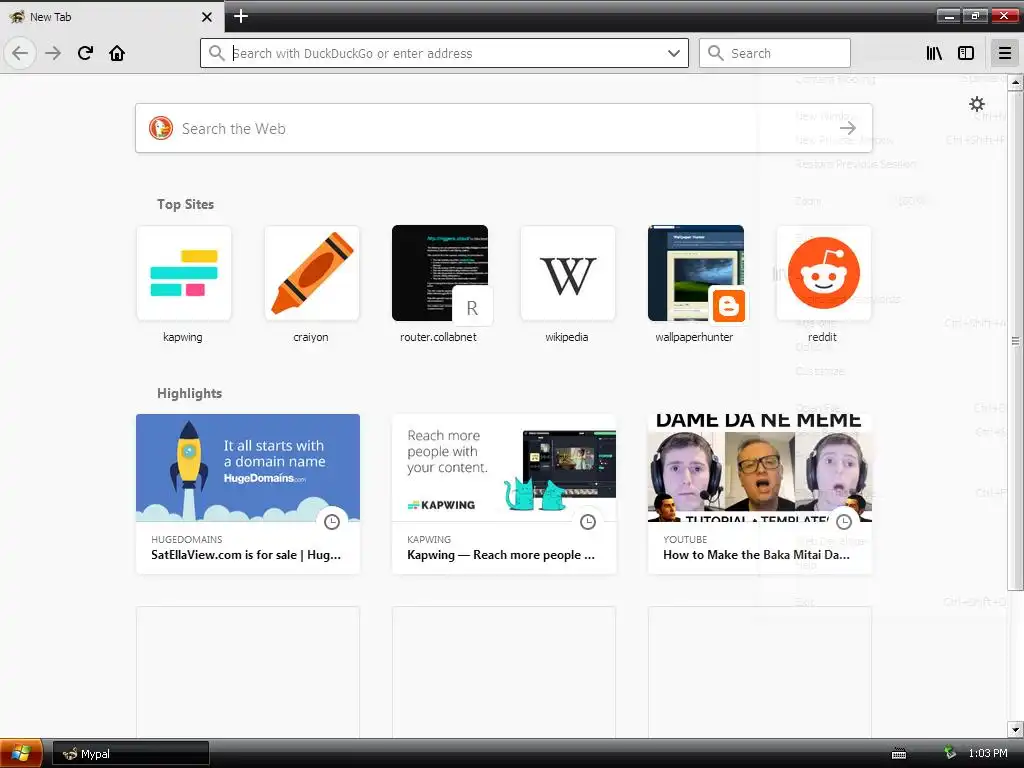Go forward to the next page

click(53, 53)
